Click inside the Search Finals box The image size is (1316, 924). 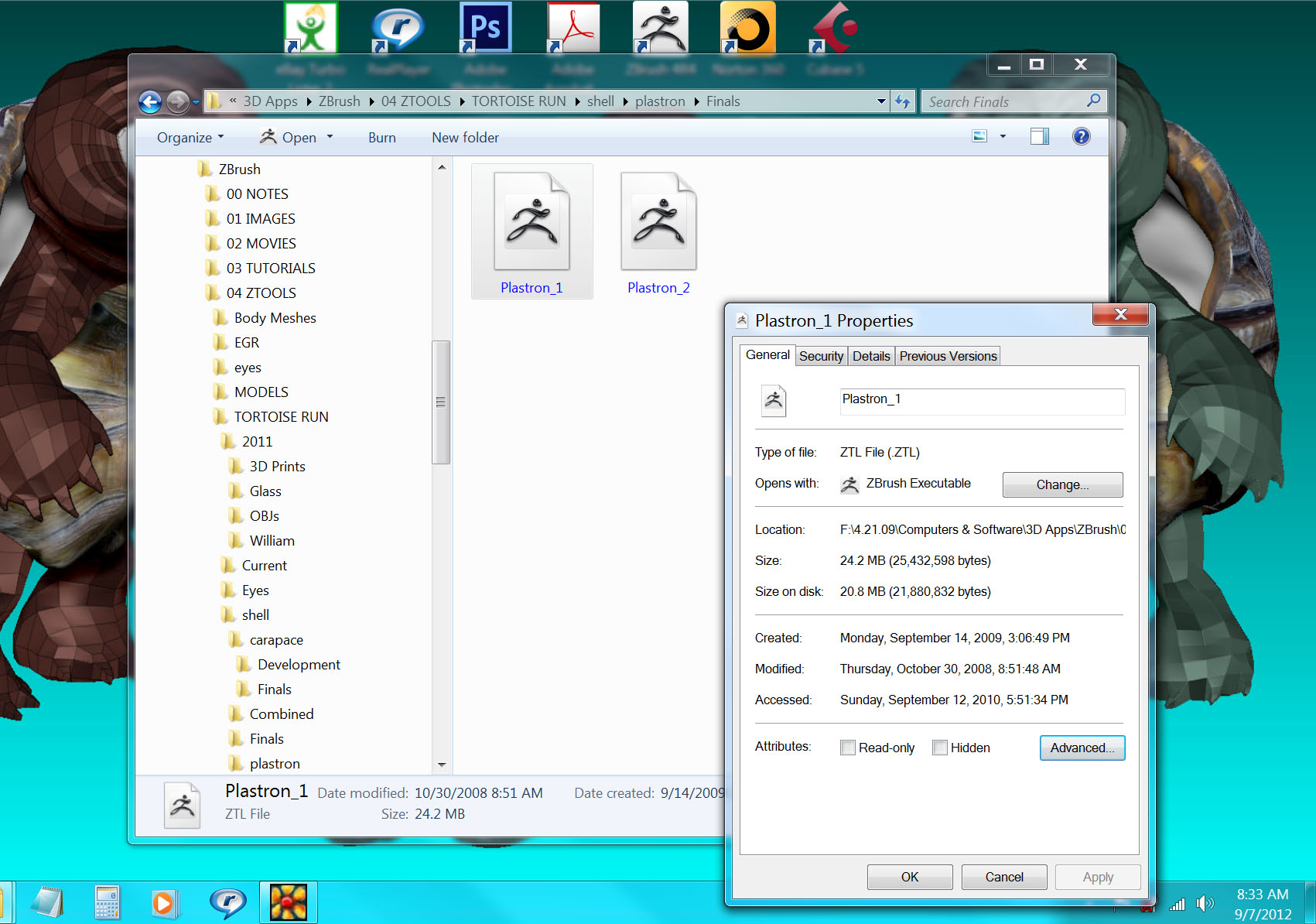pos(1006,101)
